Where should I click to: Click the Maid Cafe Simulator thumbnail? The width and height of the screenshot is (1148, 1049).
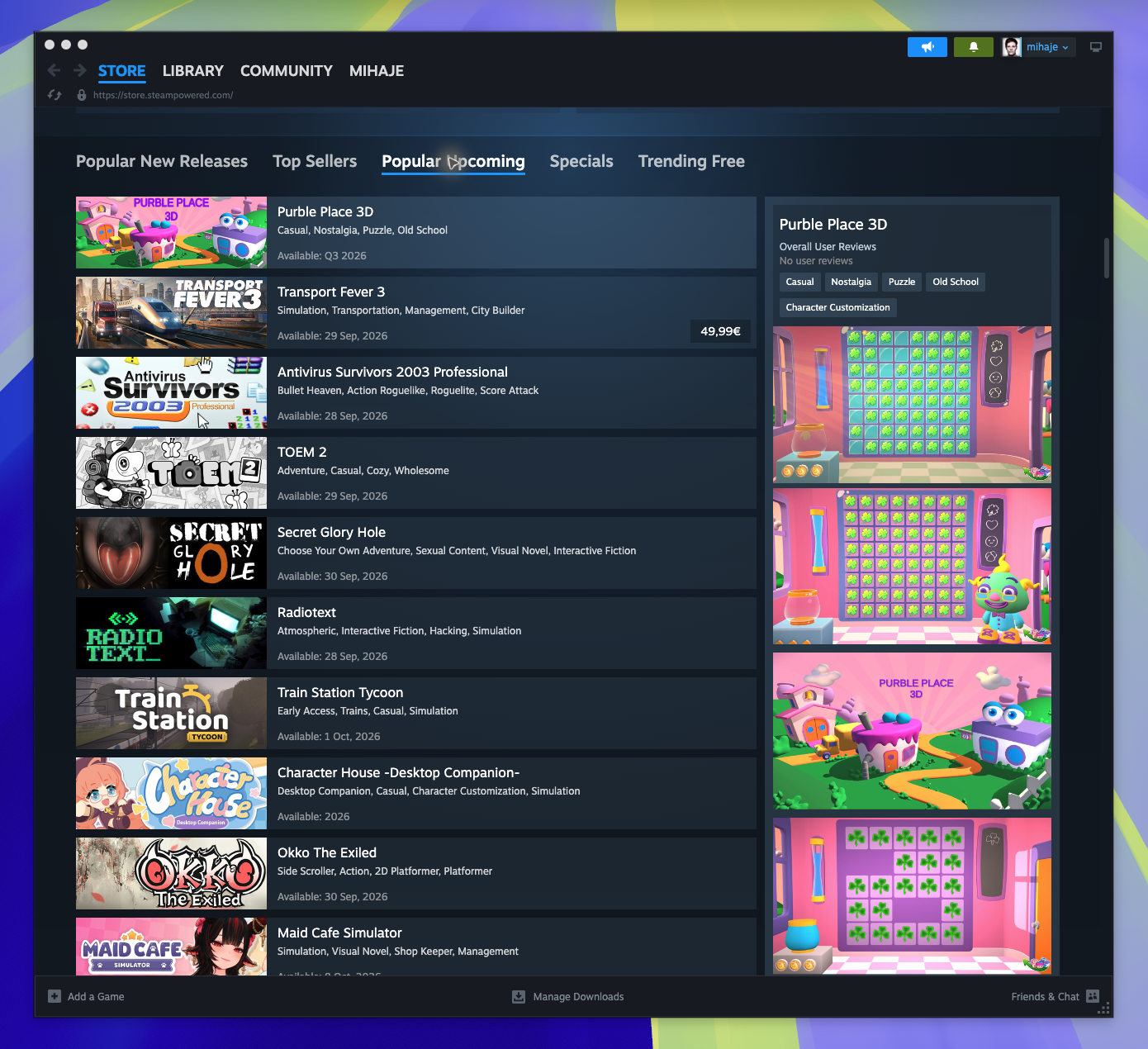coord(171,947)
